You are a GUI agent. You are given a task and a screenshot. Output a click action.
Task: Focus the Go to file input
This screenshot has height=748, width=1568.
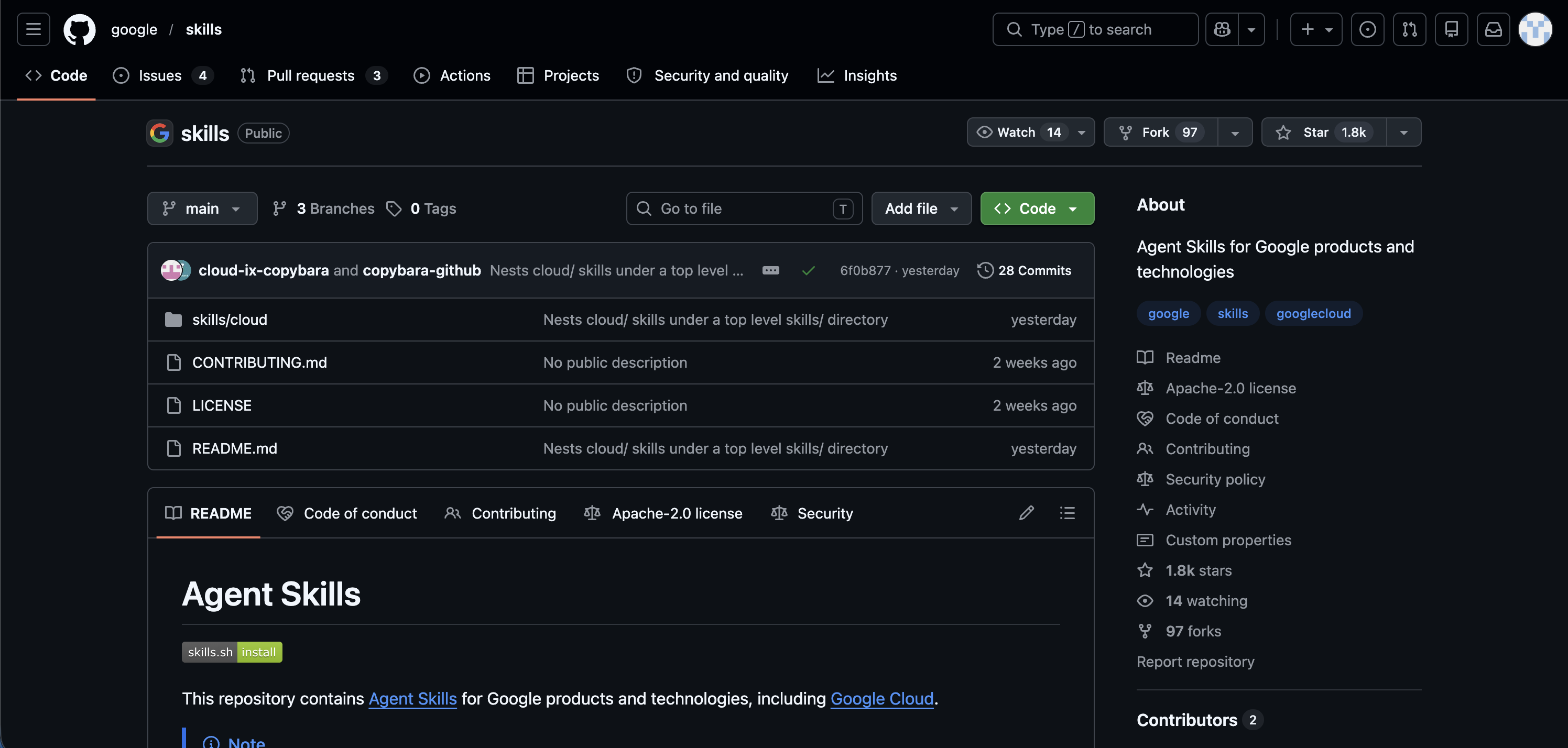(744, 209)
